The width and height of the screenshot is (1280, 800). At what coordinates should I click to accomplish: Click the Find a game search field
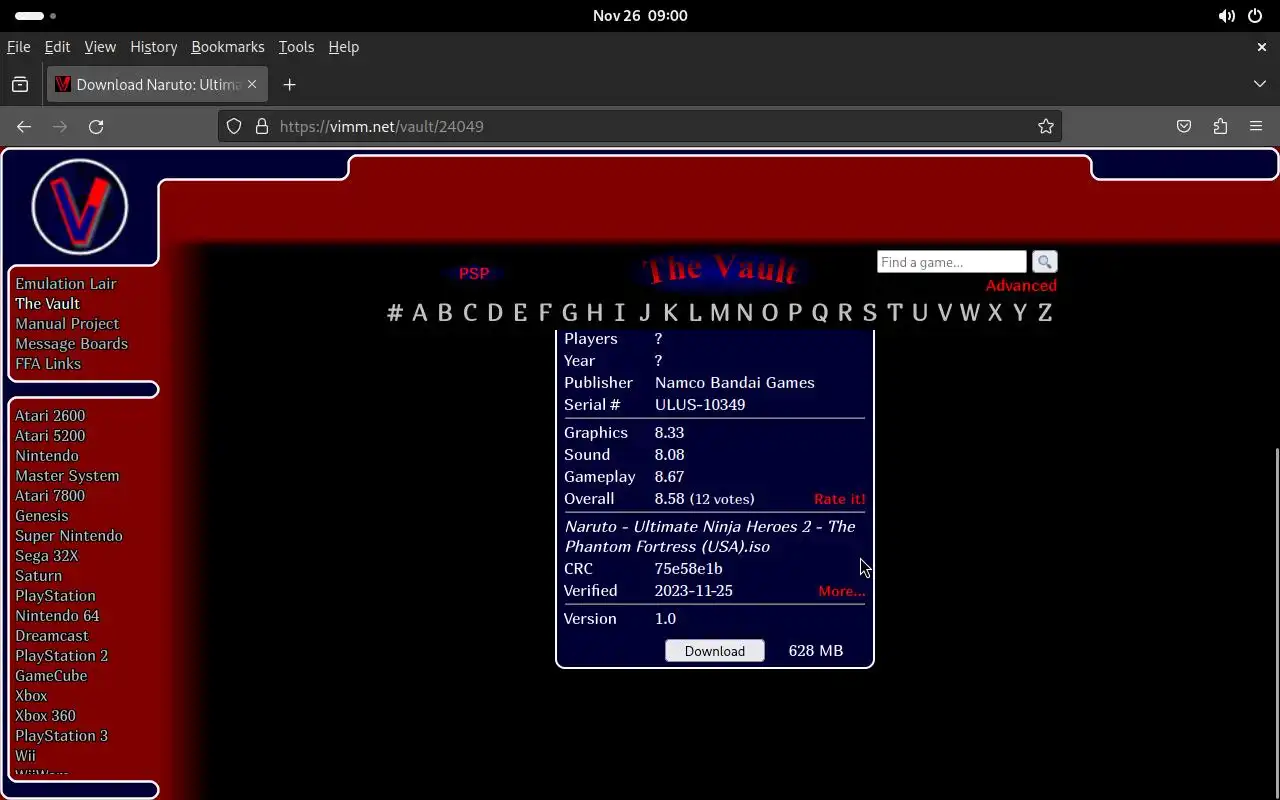[952, 262]
